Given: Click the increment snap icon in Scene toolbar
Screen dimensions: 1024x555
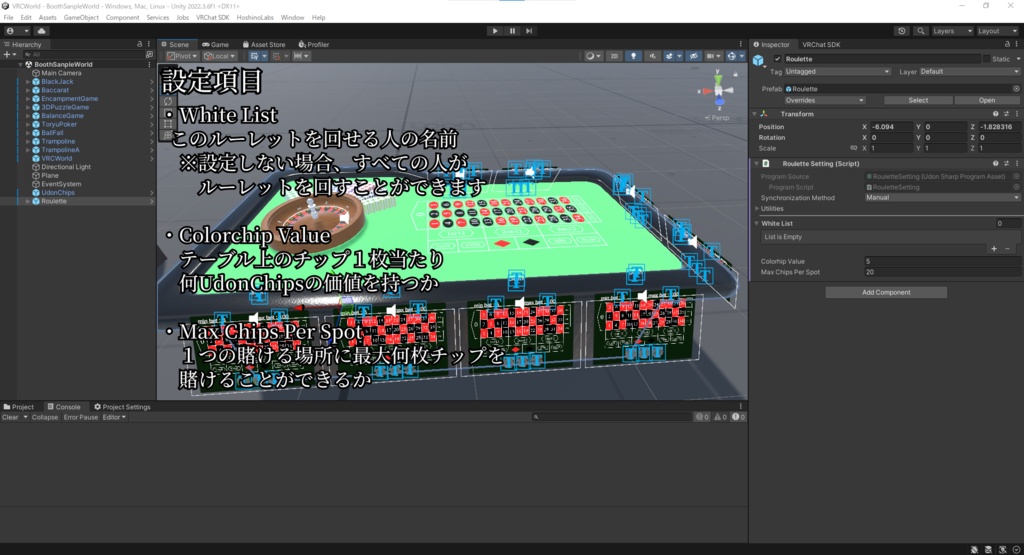Looking at the screenshot, I should click(300, 56).
